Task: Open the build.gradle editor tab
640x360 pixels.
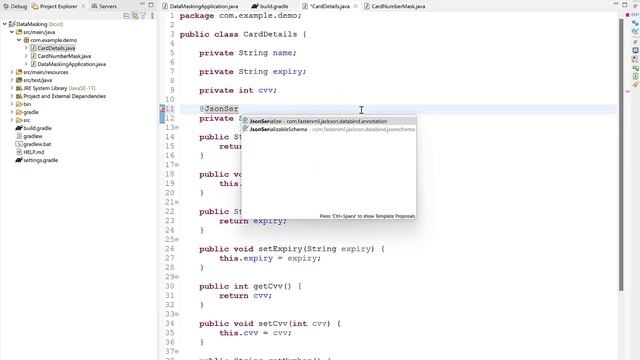Action: (x=270, y=6)
